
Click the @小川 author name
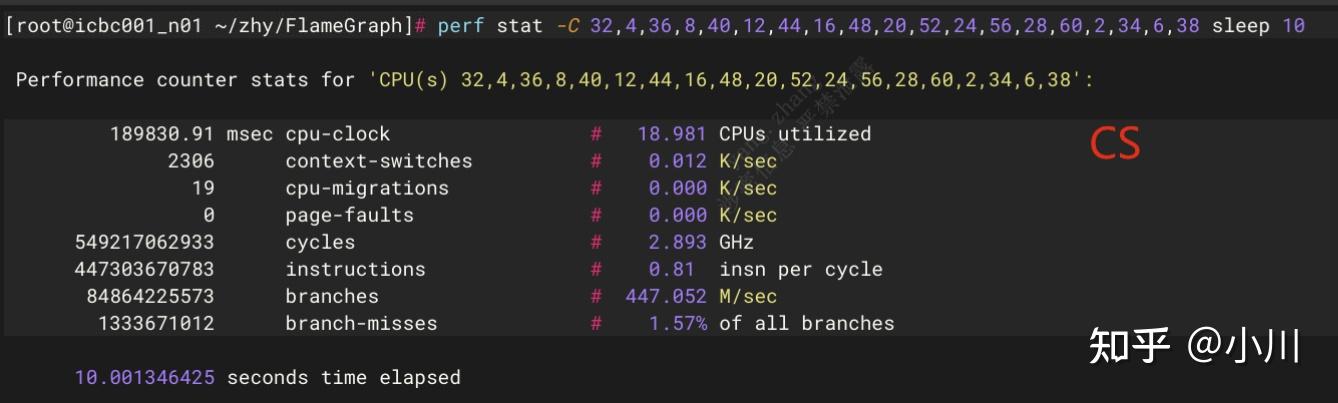point(1246,347)
